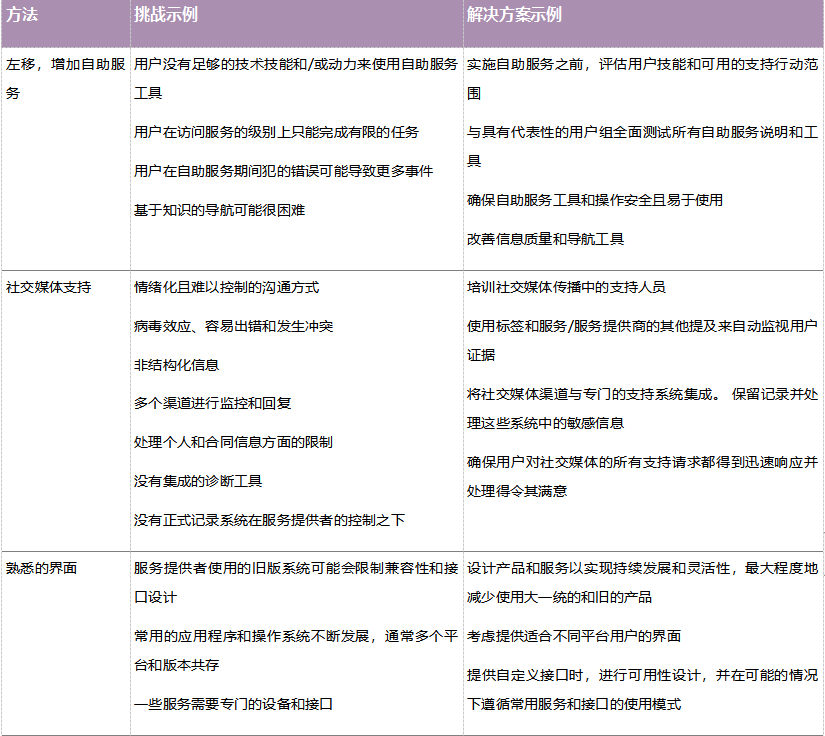Click the text 情绪化且难以控制的沟通方式
The height and width of the screenshot is (736, 825).
click(x=226, y=287)
